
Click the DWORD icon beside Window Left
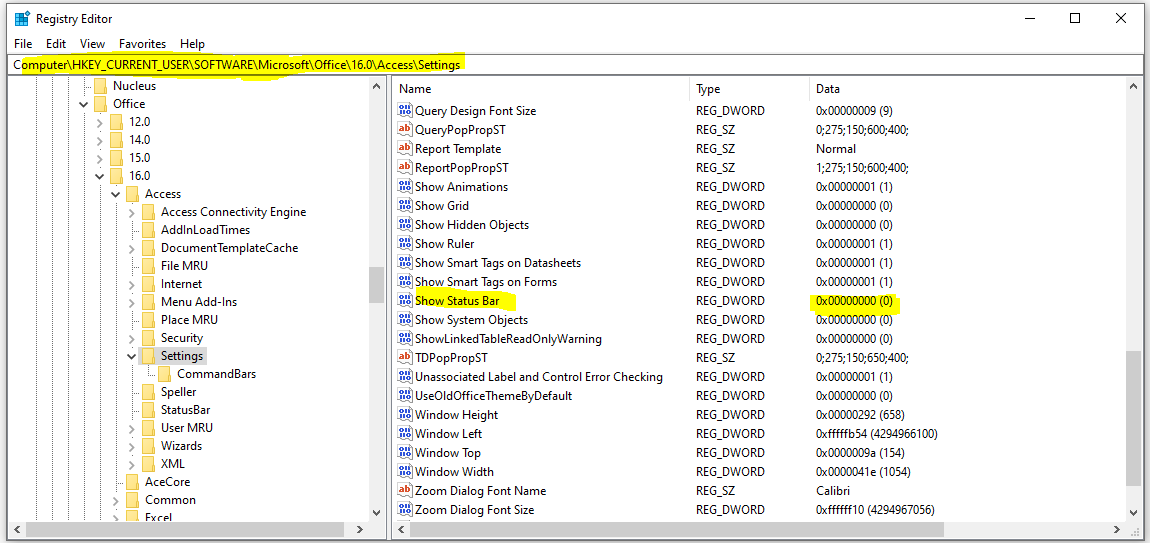[x=405, y=434]
